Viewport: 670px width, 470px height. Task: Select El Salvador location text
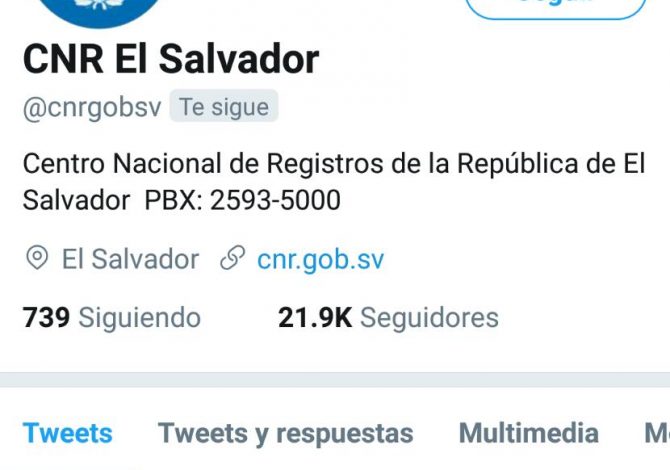130,259
